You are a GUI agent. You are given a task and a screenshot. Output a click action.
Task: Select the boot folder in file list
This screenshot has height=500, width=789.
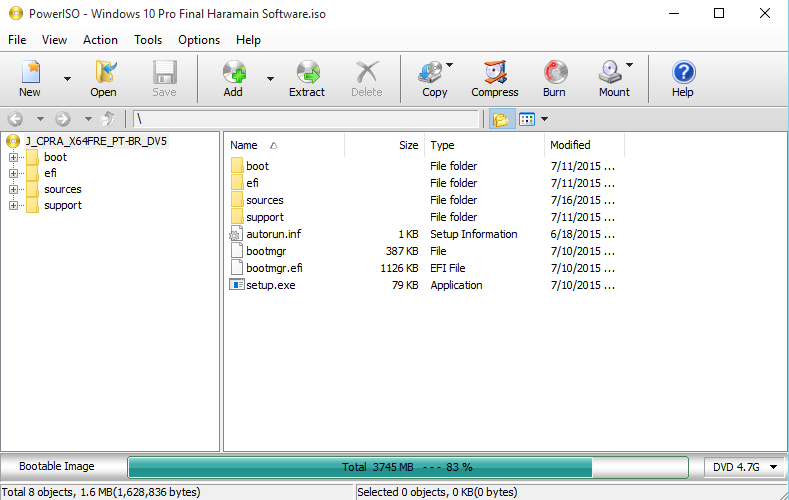257,166
